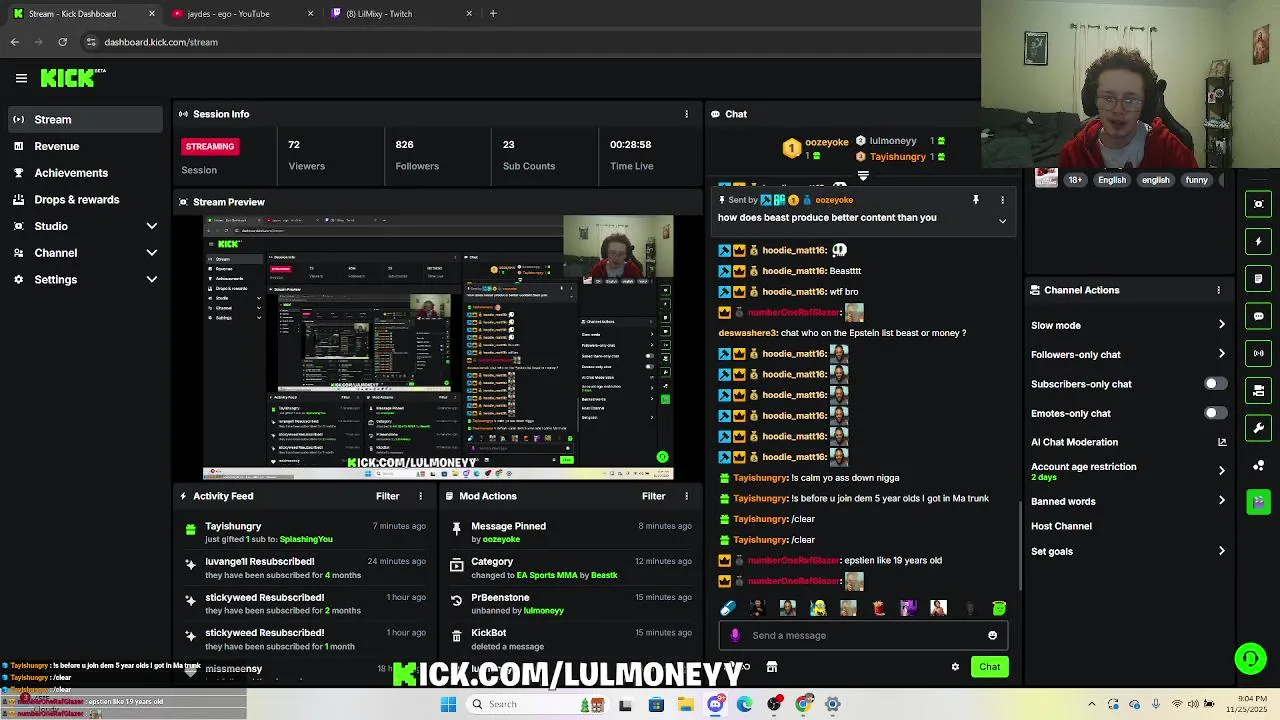This screenshot has width=1280, height=720.
Task: Switch to jaydes - ego YouTube tab
Action: point(242,13)
